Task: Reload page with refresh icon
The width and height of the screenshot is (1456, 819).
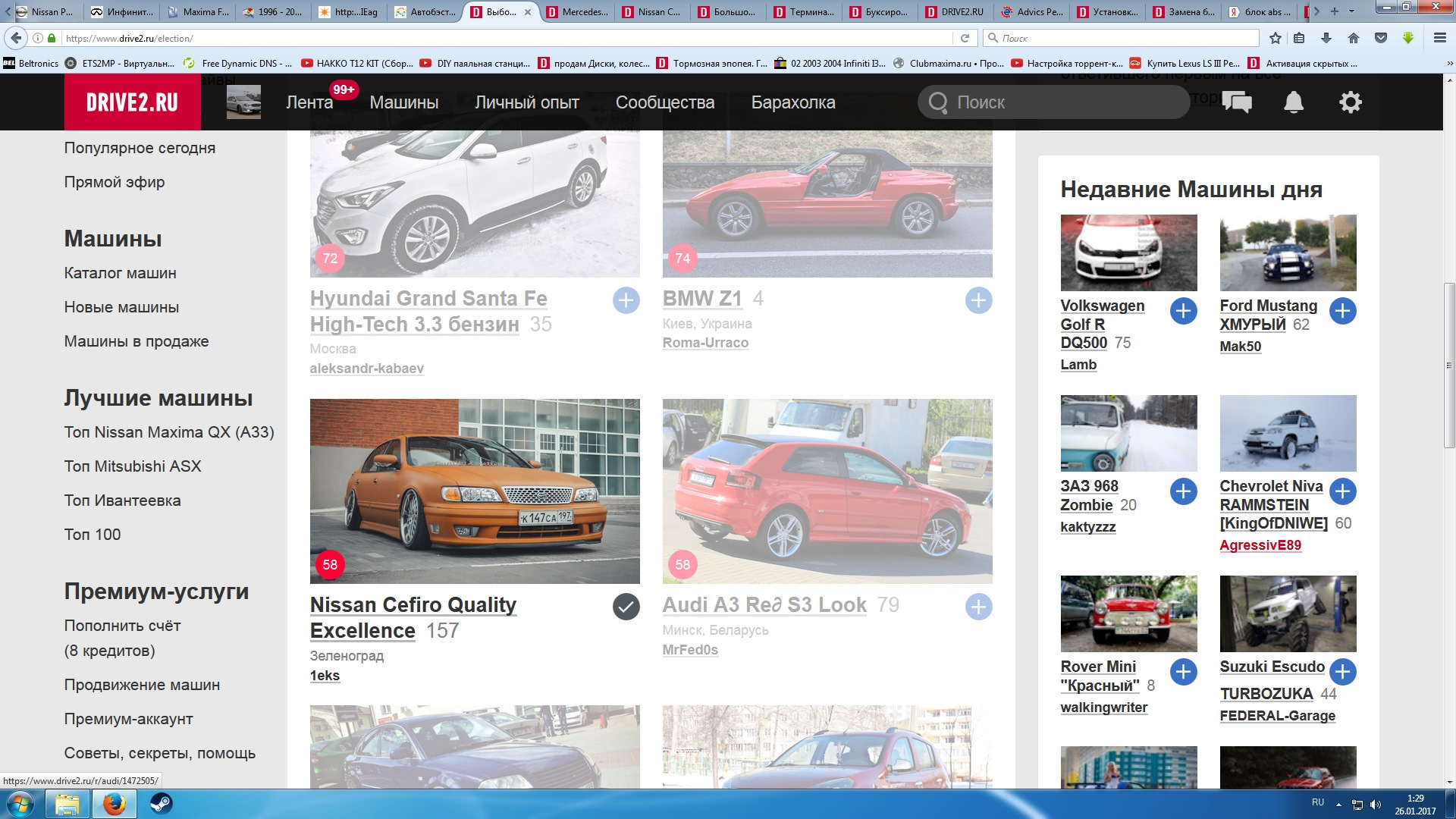Action: pos(965,38)
